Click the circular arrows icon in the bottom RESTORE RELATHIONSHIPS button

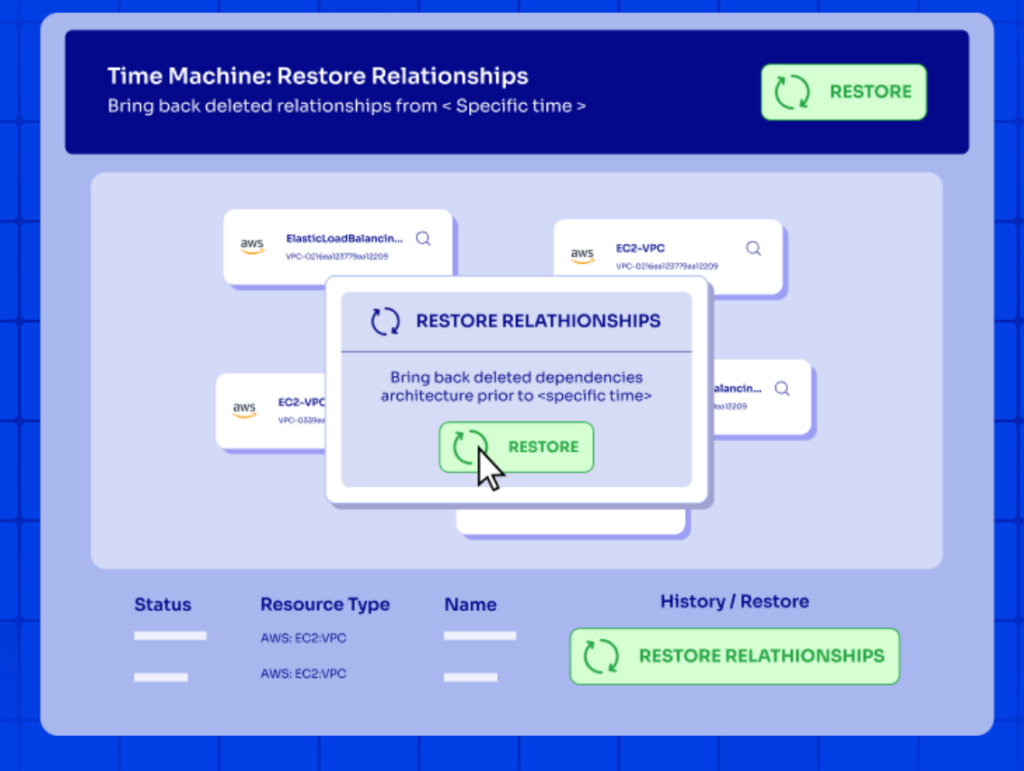[x=601, y=656]
